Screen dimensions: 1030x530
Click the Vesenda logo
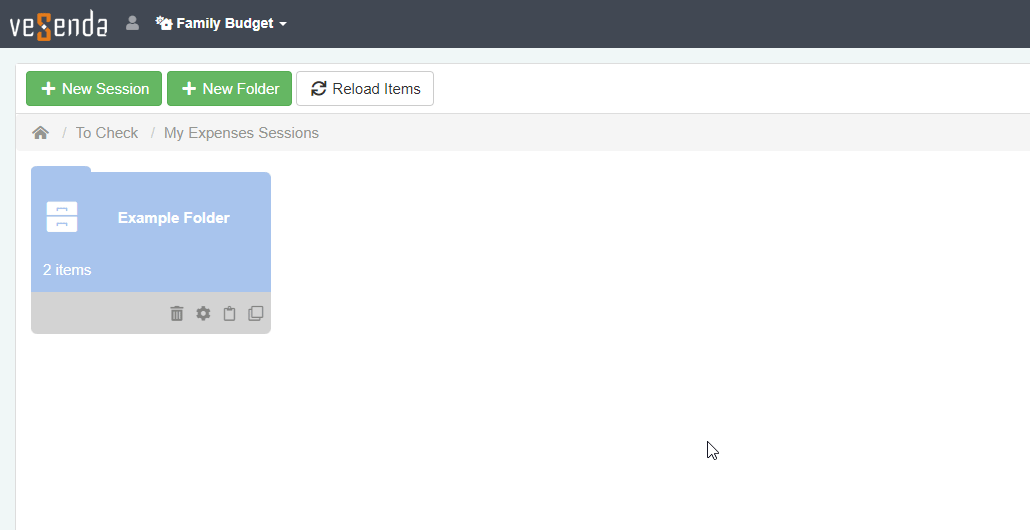click(58, 24)
